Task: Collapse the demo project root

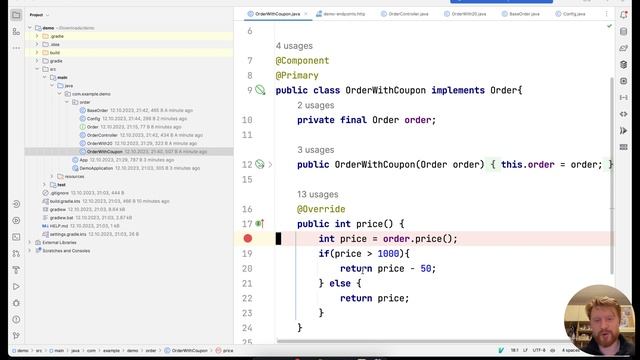Action: (30, 28)
